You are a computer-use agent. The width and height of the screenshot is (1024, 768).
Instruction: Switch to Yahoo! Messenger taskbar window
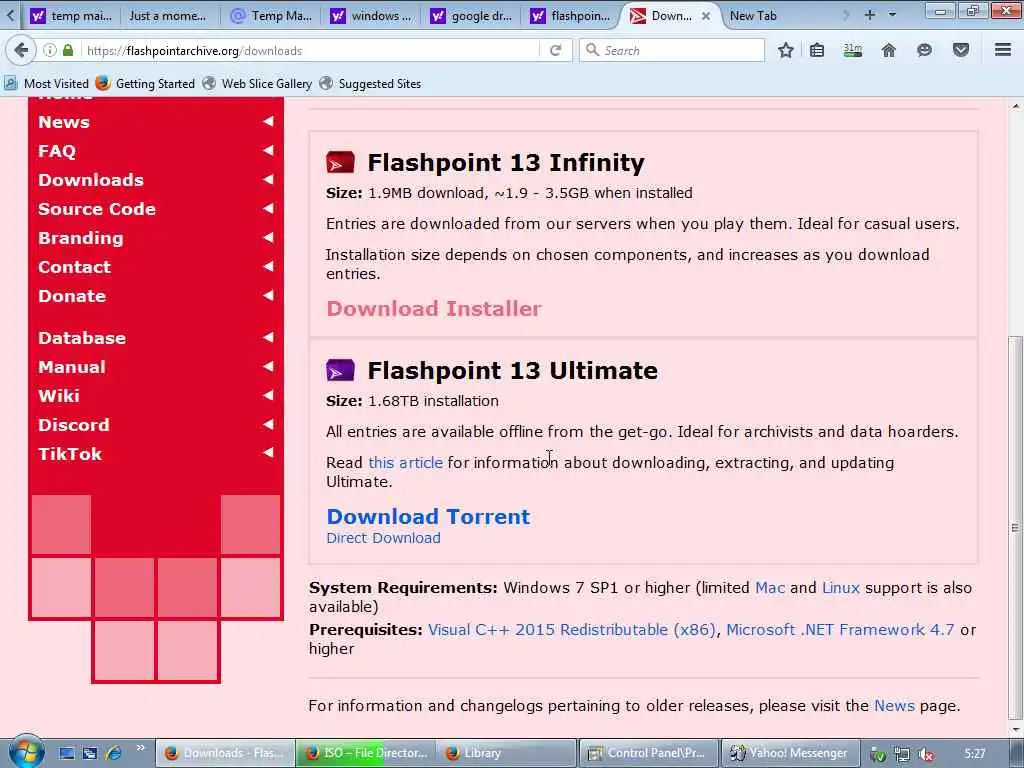point(789,753)
